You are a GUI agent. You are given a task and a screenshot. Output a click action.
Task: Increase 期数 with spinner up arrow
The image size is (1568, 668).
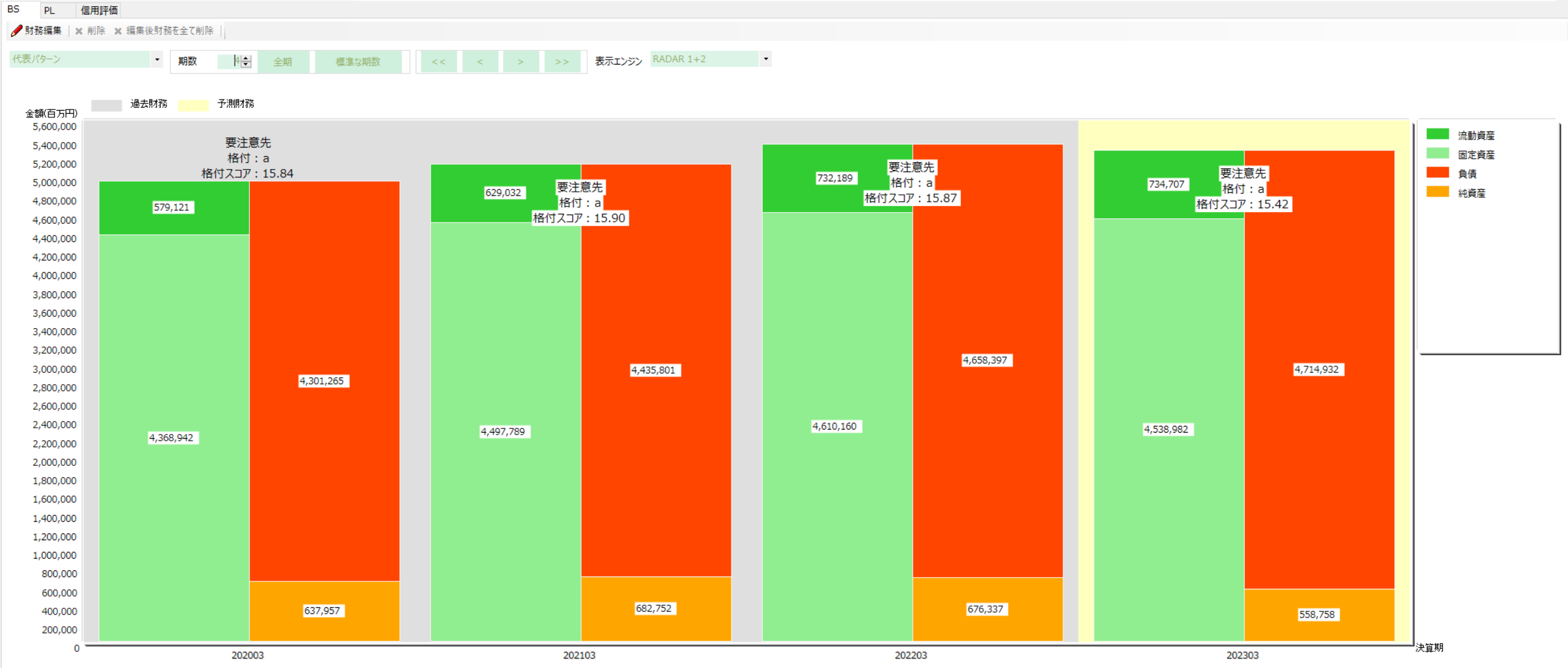[246, 58]
